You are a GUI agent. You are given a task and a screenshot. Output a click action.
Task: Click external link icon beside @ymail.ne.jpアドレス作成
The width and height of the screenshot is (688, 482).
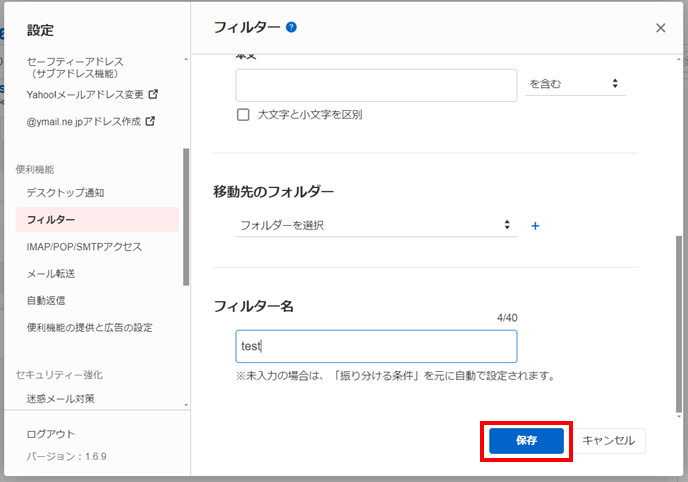point(151,122)
